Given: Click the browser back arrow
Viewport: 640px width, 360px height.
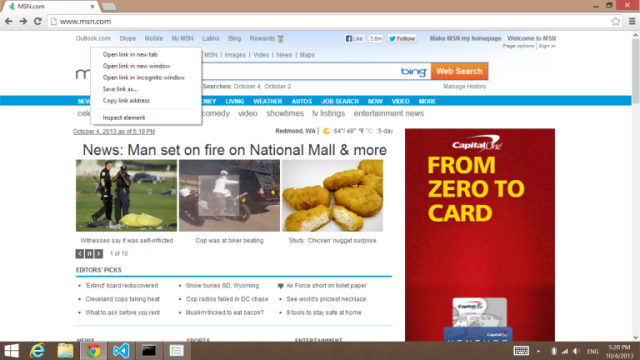Looking at the screenshot, I should (x=9, y=21).
